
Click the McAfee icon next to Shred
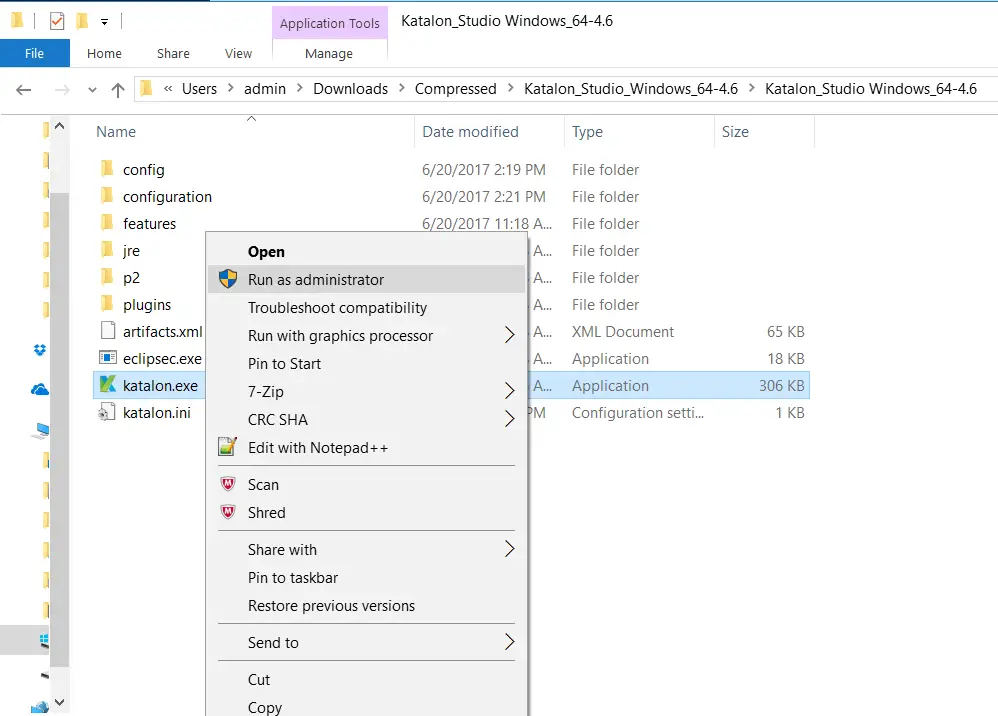point(228,512)
